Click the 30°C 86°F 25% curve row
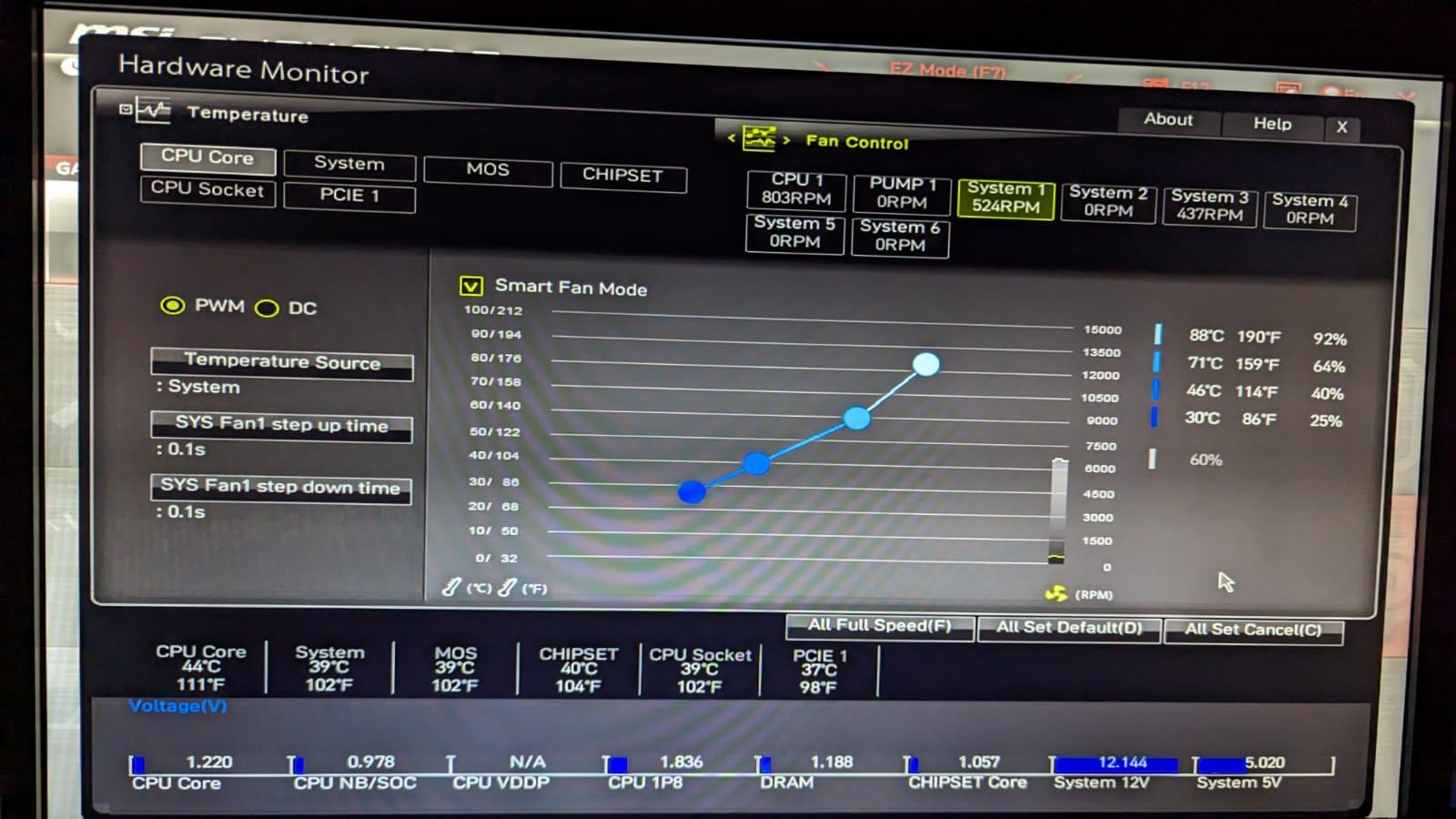 1249,419
